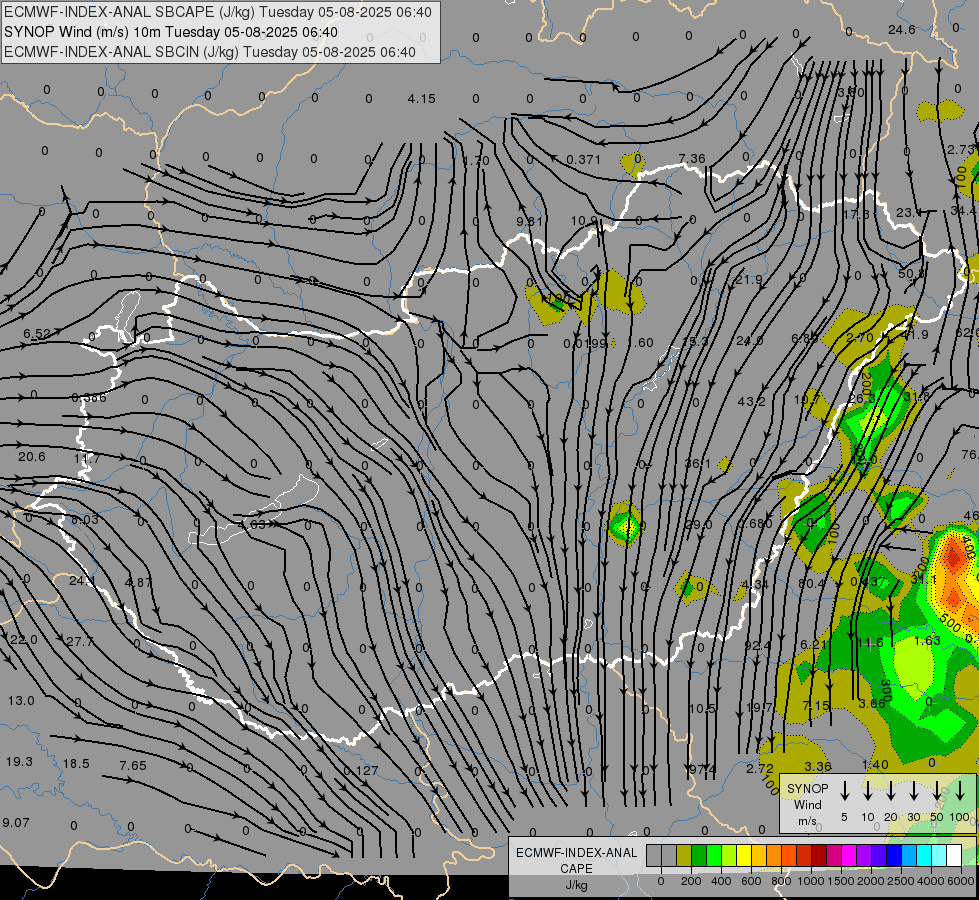Click the '18.5' value on the map
The height and width of the screenshot is (900, 979).
[x=76, y=763]
